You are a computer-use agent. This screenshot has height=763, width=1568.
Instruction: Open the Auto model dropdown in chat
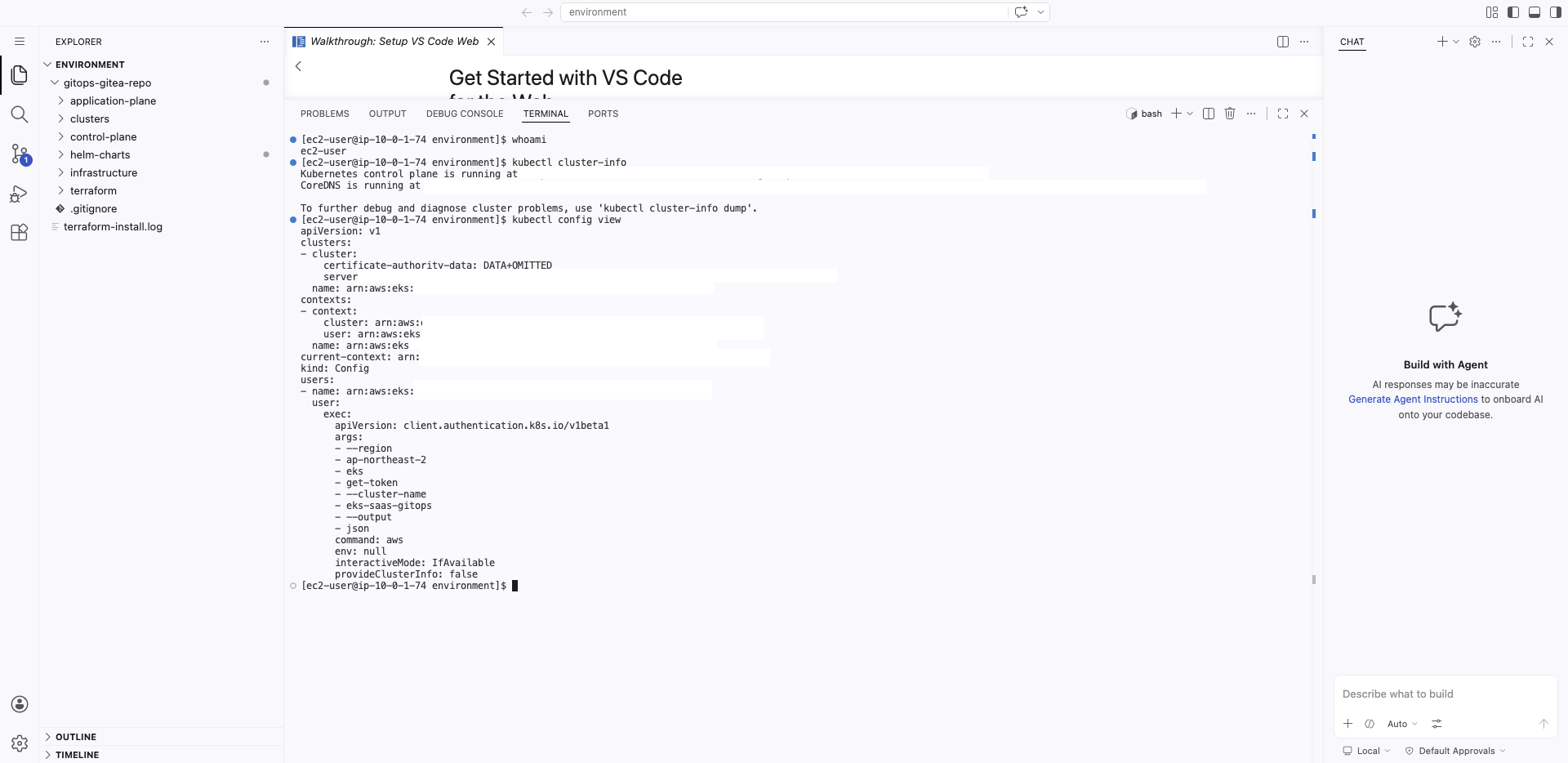pos(1402,724)
